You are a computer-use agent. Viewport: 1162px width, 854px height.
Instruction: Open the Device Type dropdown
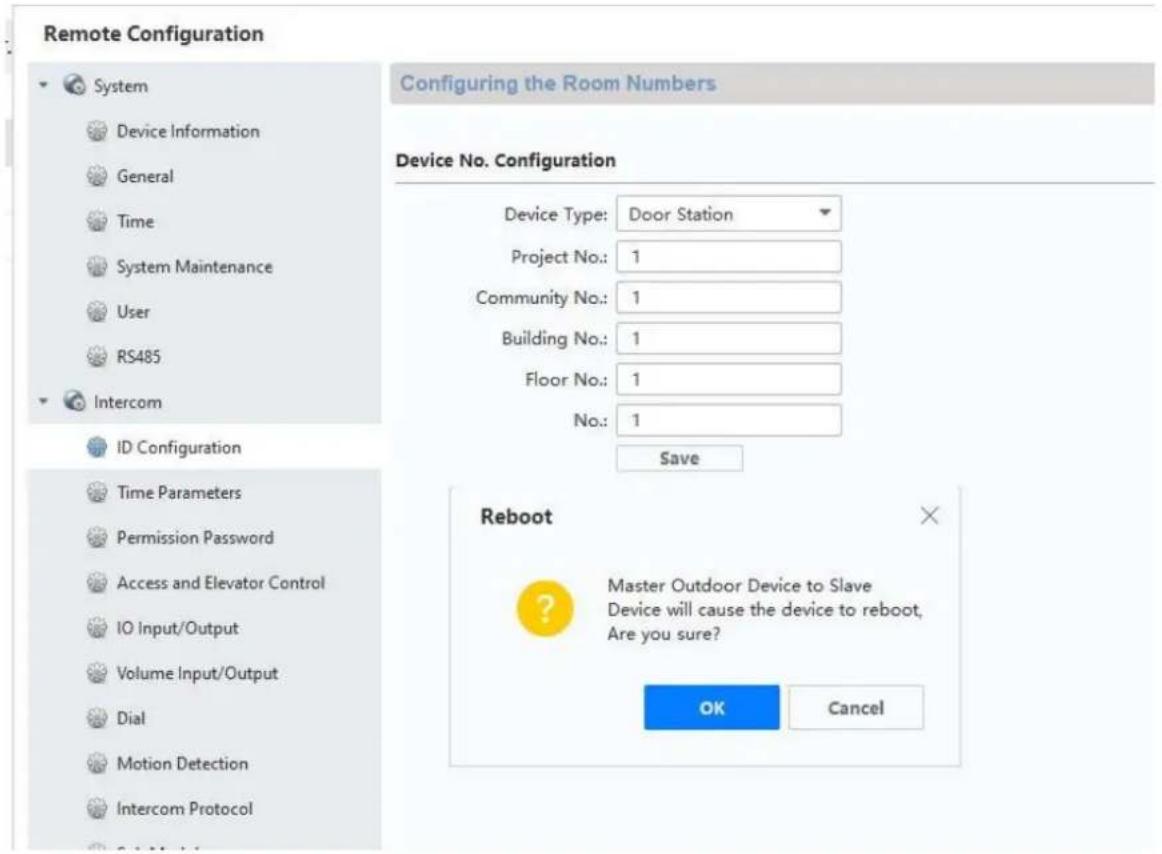coord(729,214)
